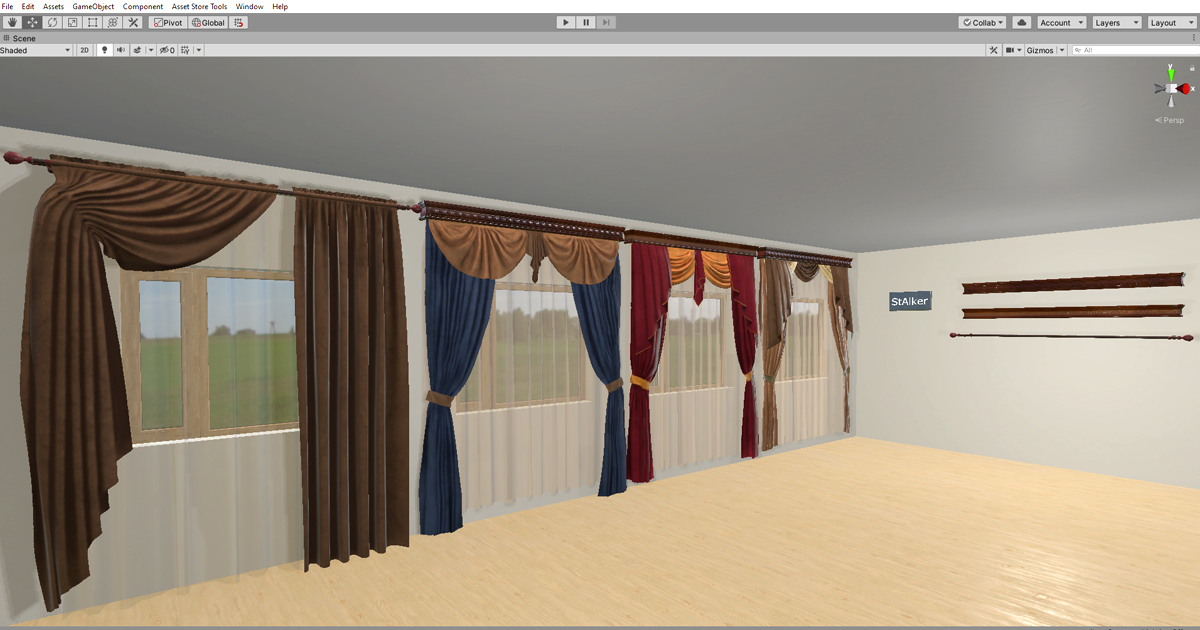The height and width of the screenshot is (630, 1200).
Task: Select the Rect transform tool
Action: point(92,22)
